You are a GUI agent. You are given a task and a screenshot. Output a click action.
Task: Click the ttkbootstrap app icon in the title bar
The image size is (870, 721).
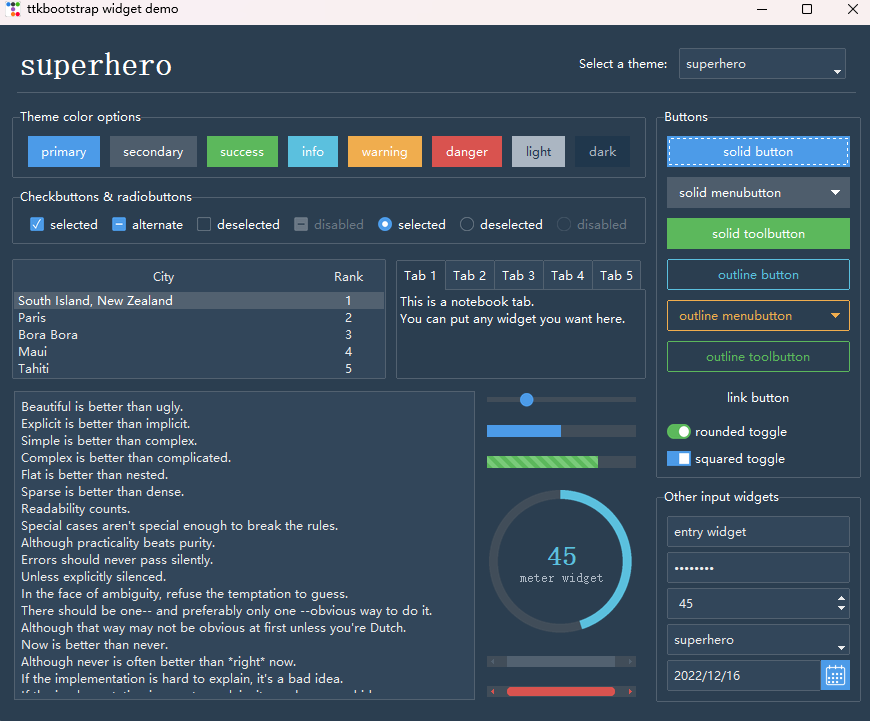pos(14,10)
